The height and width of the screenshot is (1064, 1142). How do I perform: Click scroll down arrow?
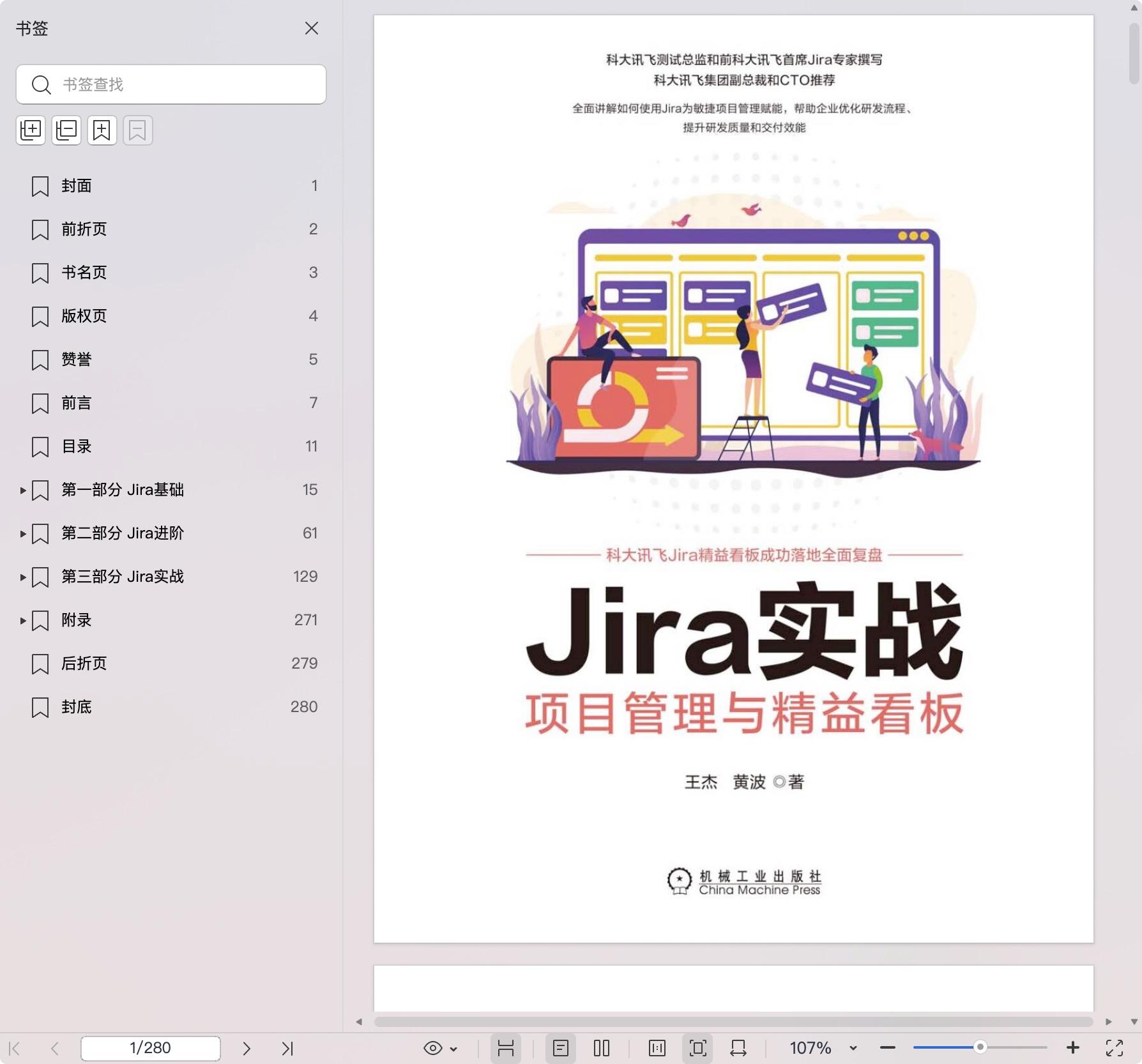1134,1022
